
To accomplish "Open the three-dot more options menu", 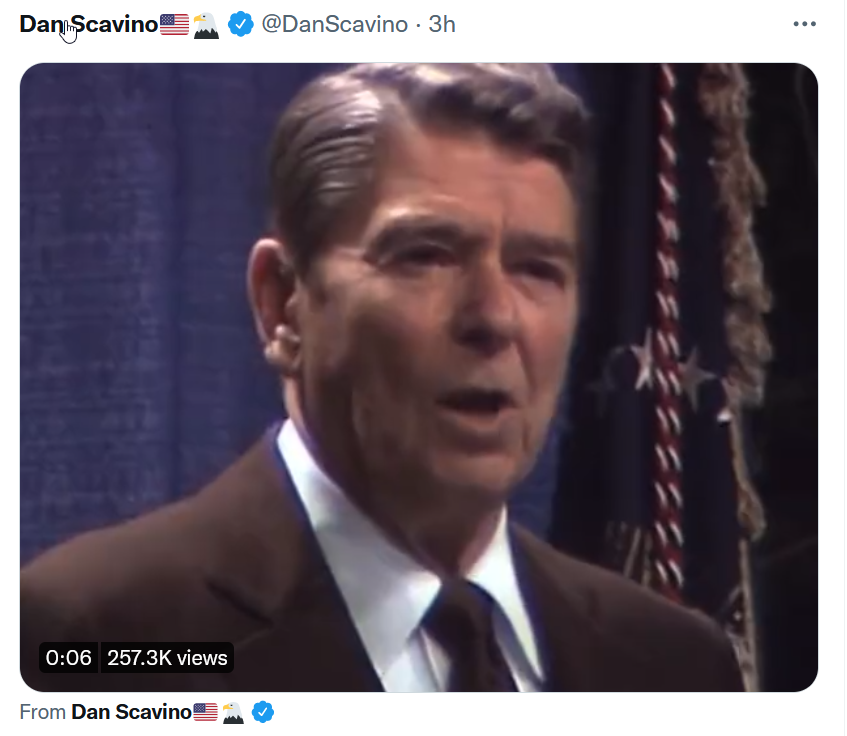I will (804, 24).
